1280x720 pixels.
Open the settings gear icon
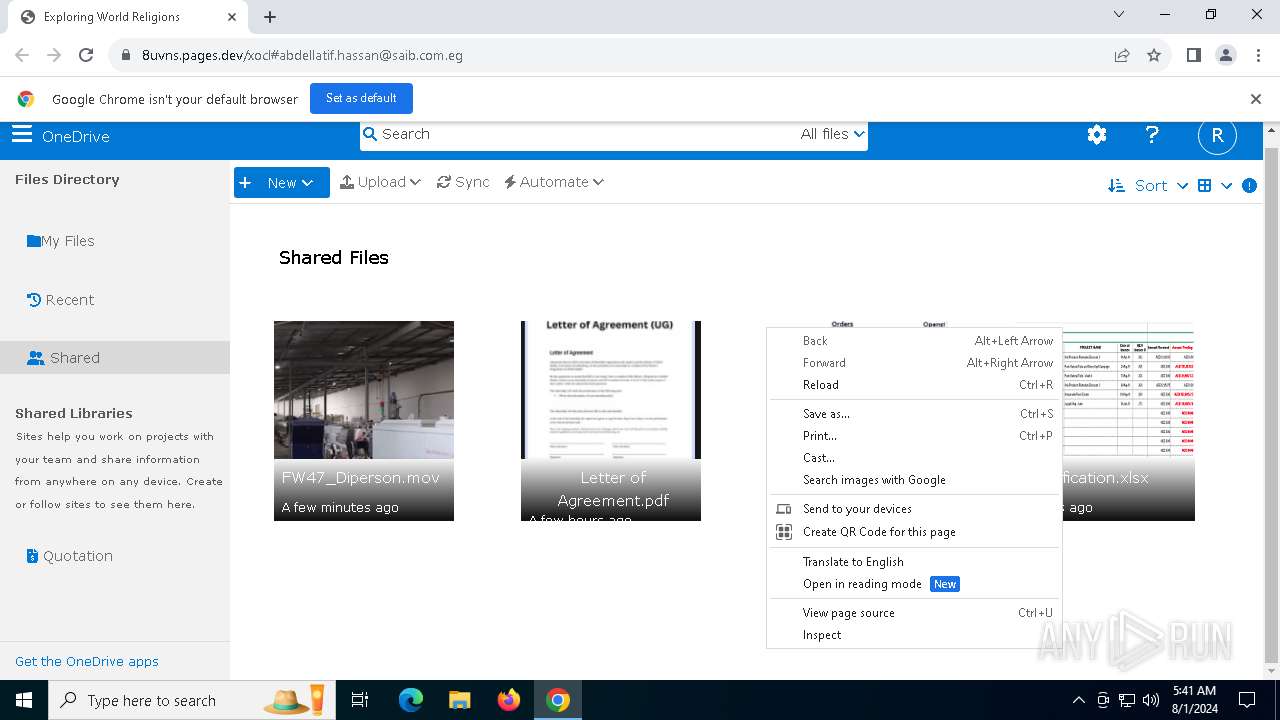[x=1097, y=135]
